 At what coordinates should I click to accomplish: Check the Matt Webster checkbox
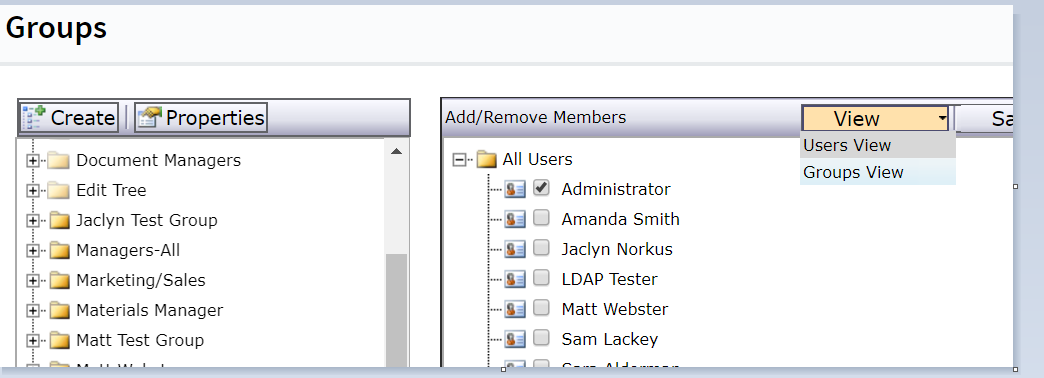(x=541, y=307)
